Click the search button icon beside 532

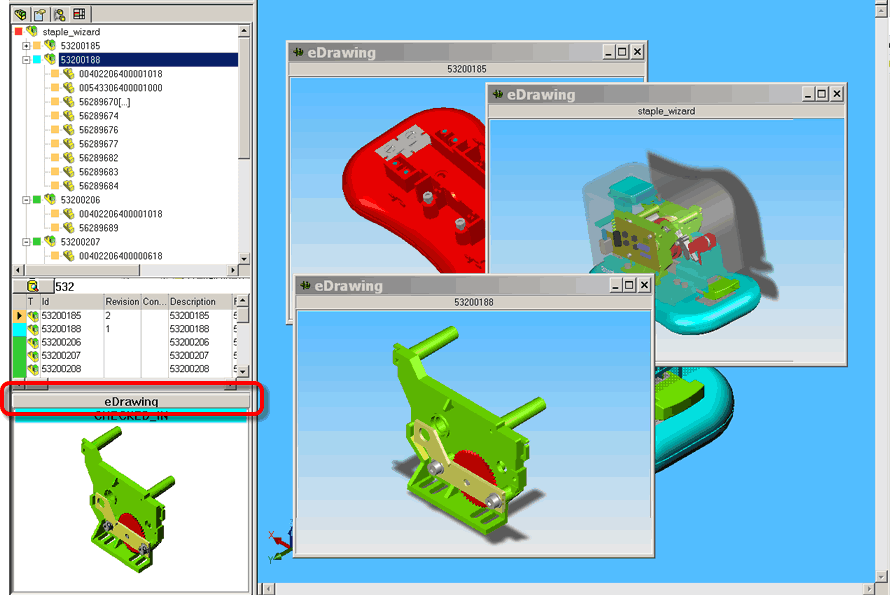(x=32, y=286)
